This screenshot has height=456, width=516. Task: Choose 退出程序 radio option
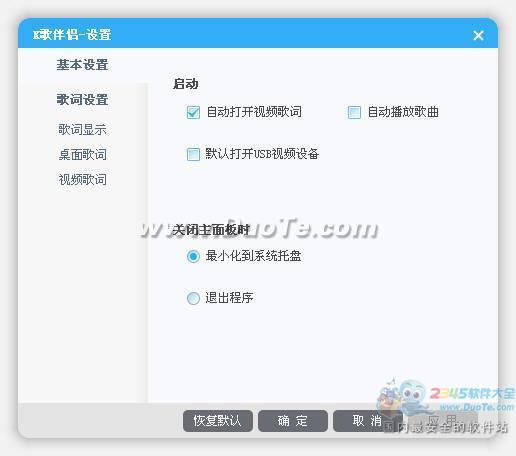pyautogui.click(x=193, y=298)
